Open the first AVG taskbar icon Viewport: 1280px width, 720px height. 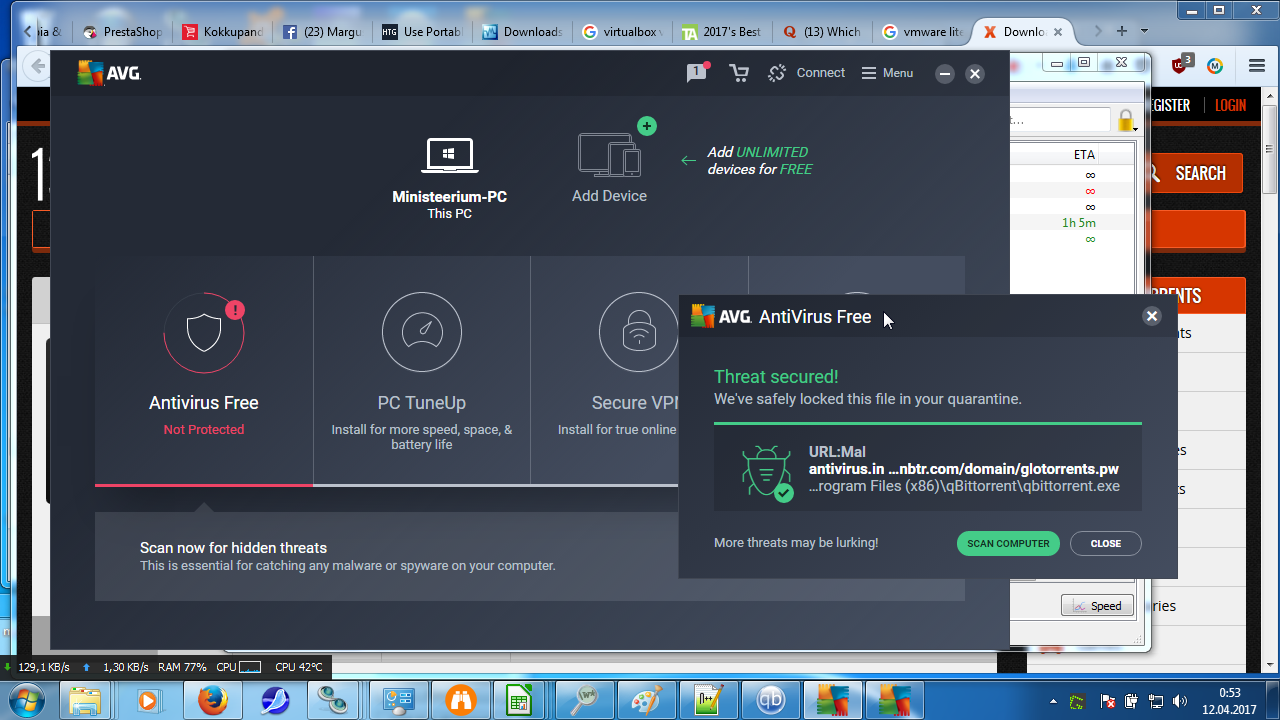tap(832, 700)
